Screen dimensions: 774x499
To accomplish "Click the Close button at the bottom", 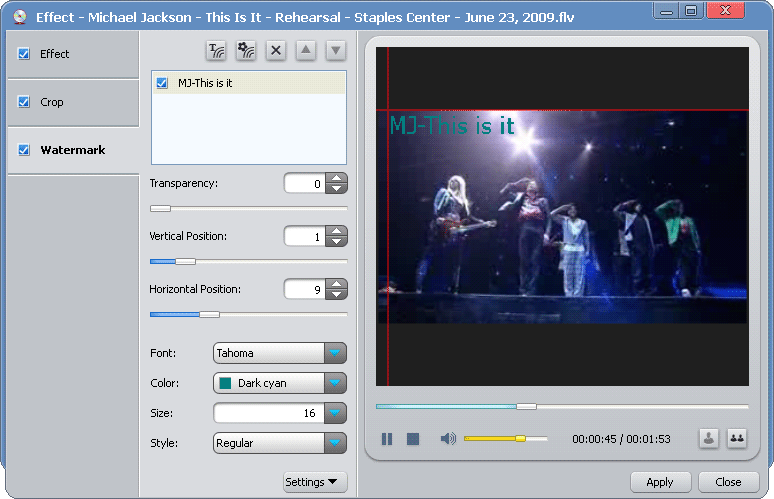I will (728, 482).
